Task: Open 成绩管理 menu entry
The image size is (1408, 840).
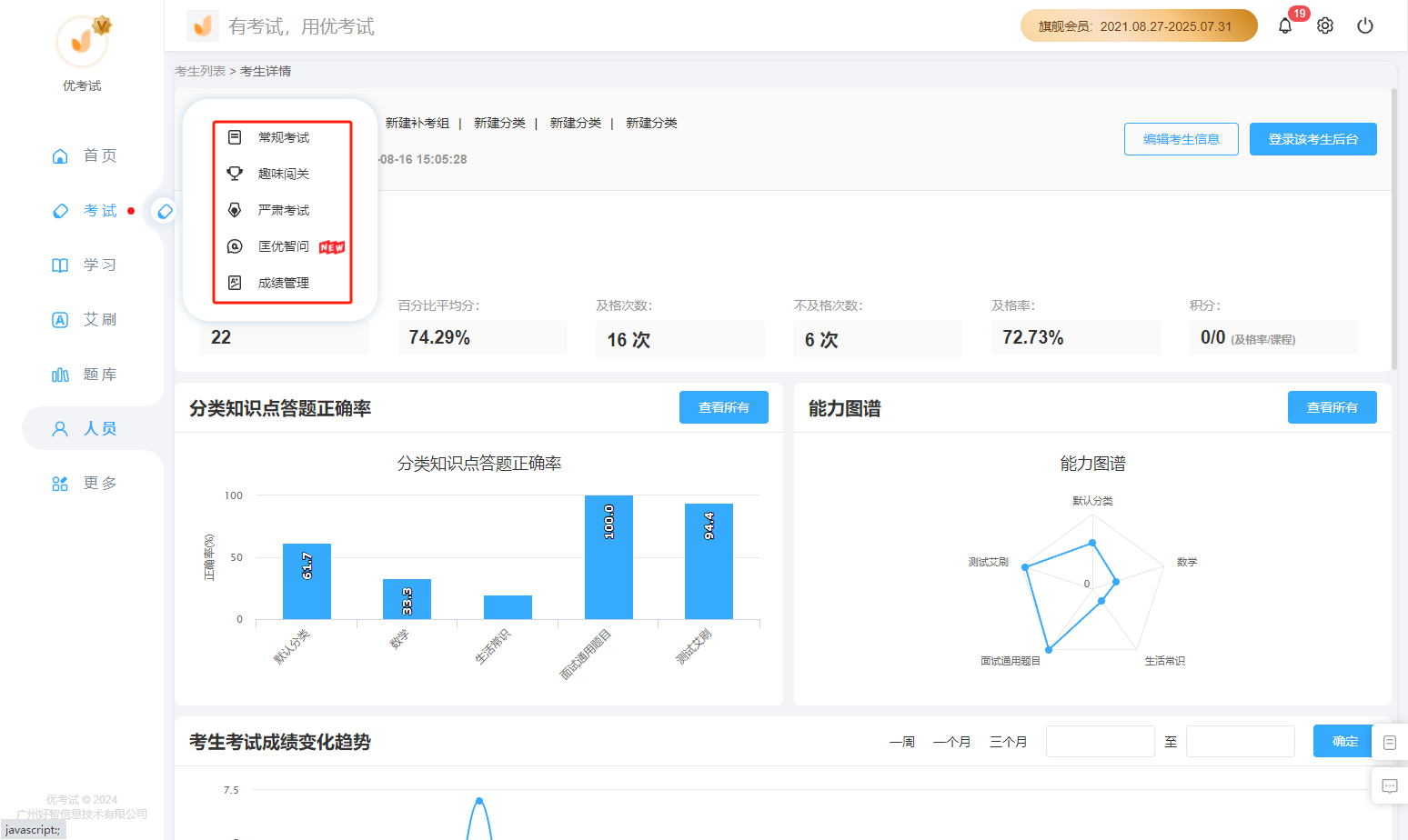Action: (283, 283)
